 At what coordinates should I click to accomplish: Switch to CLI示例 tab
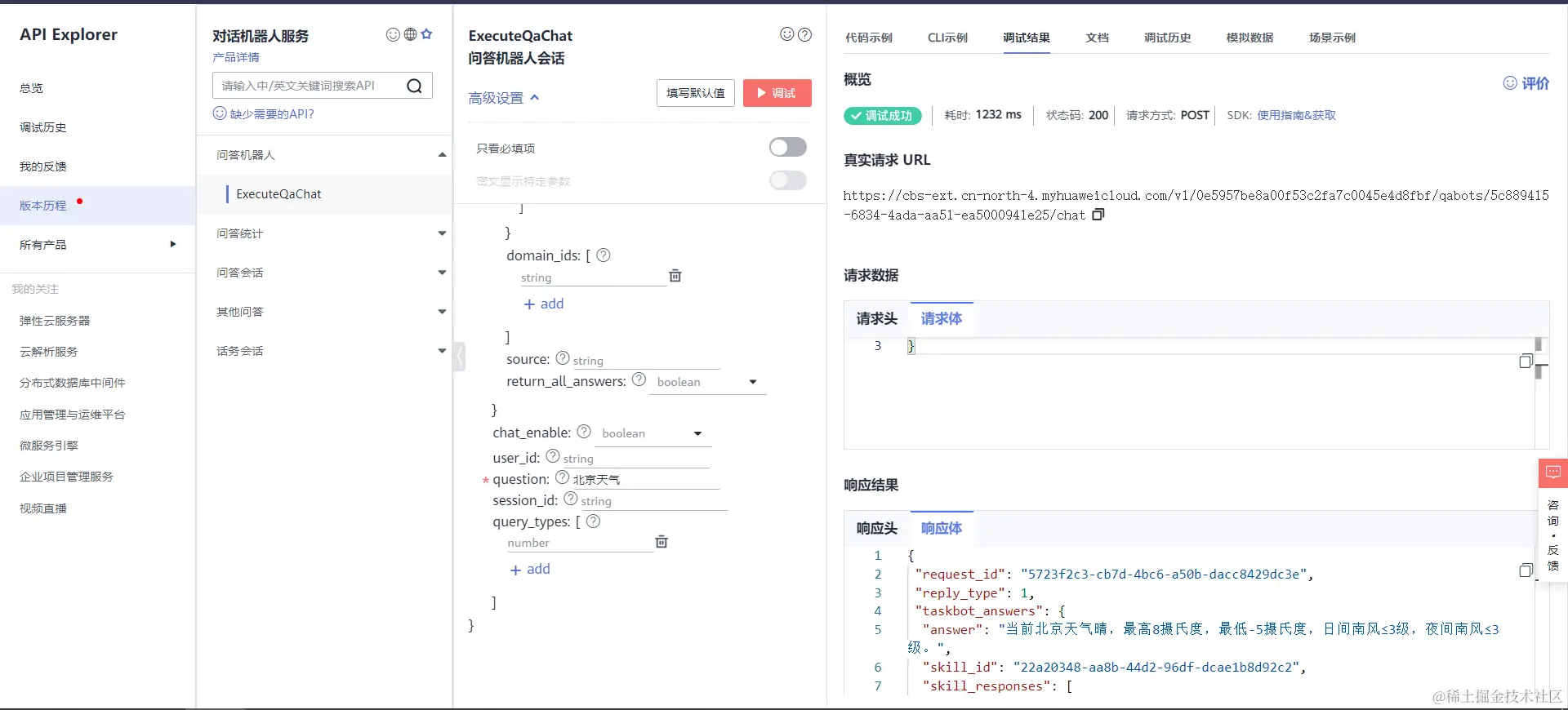click(x=947, y=38)
